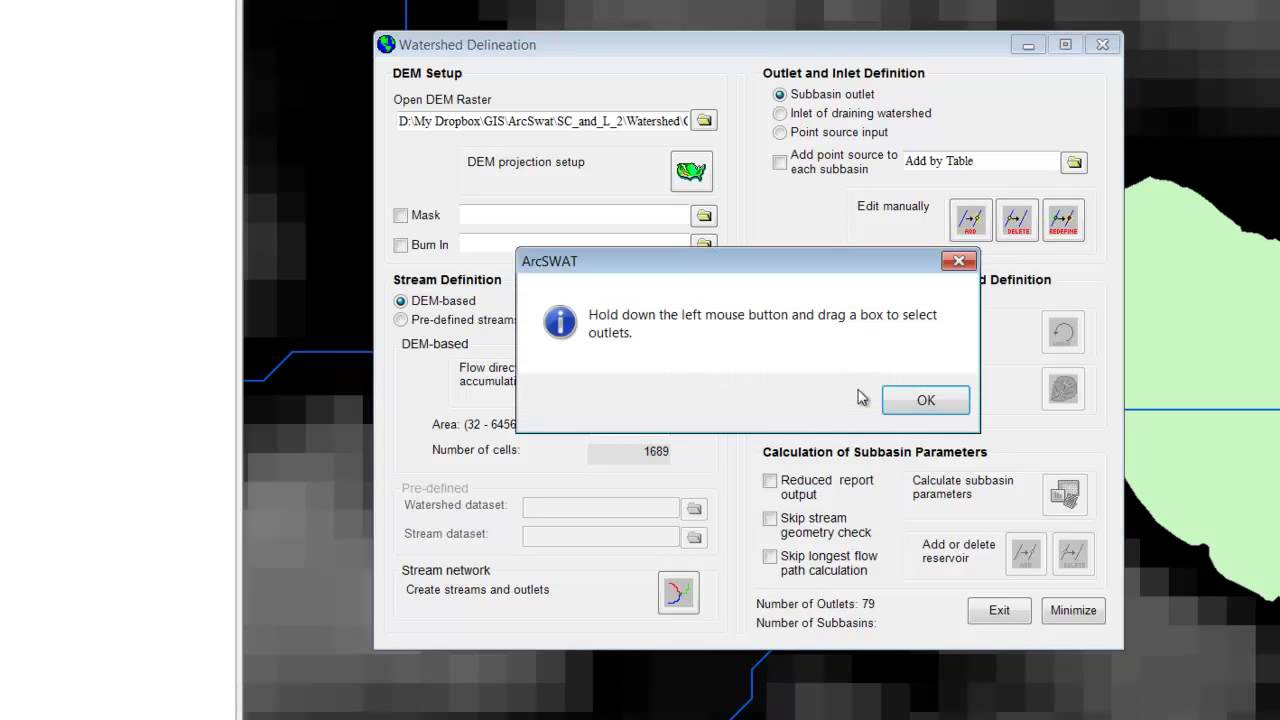Click the 'DEM projection setup' label
Screen dimensions: 1280x720
pos(526,162)
